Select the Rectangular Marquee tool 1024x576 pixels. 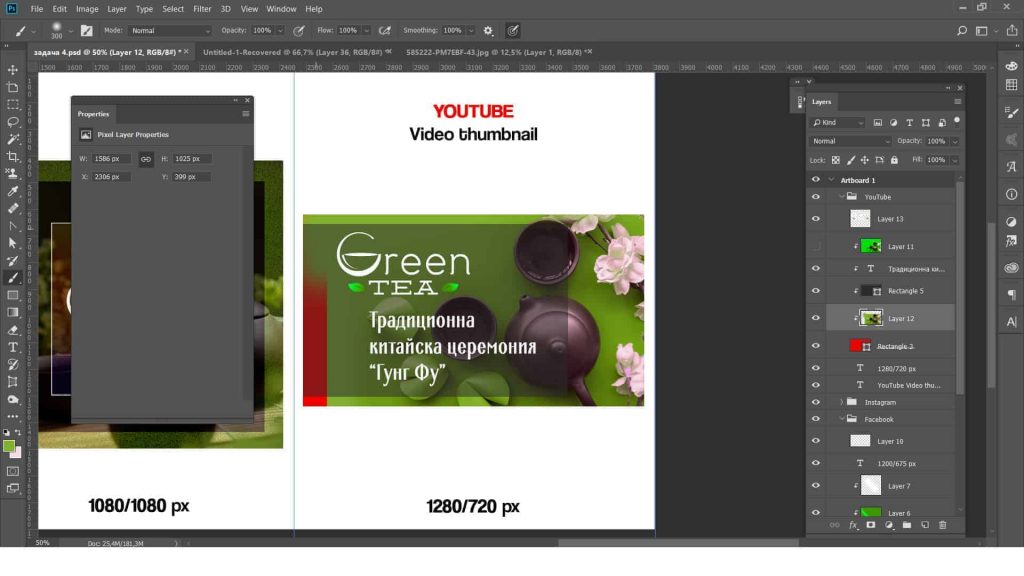coord(12,104)
